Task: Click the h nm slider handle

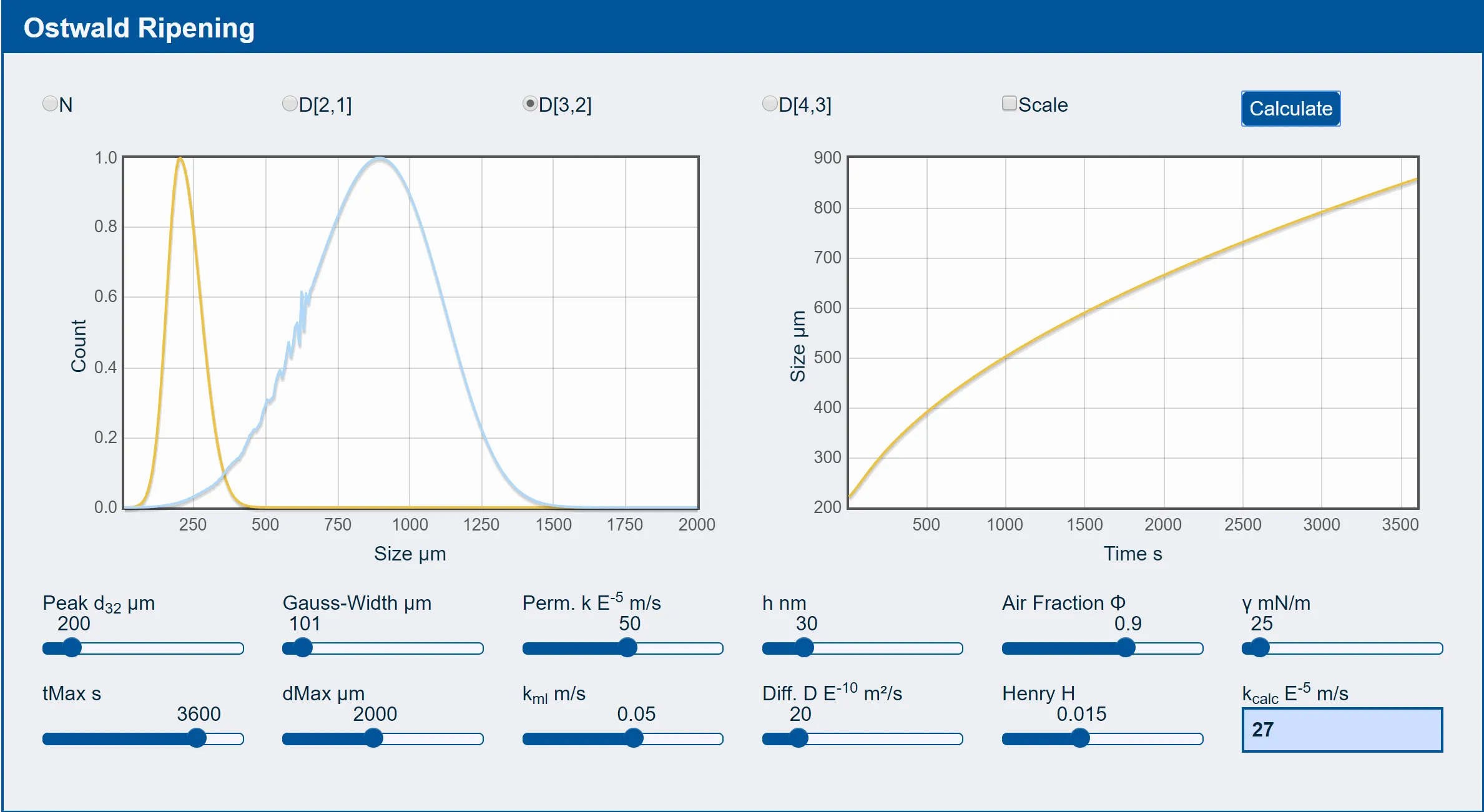Action: (804, 648)
